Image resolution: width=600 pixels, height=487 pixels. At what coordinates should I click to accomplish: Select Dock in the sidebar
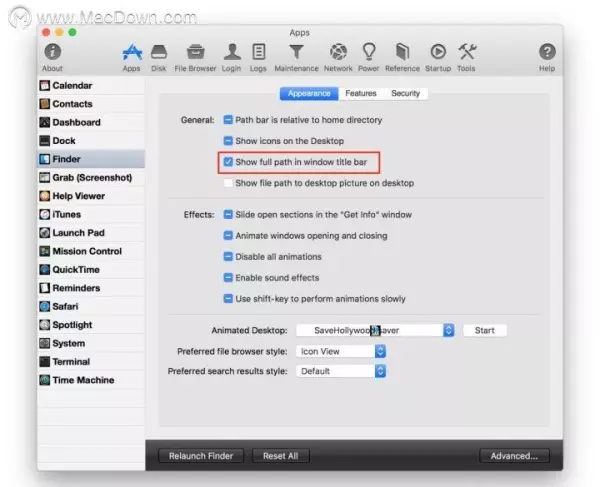[91, 140]
